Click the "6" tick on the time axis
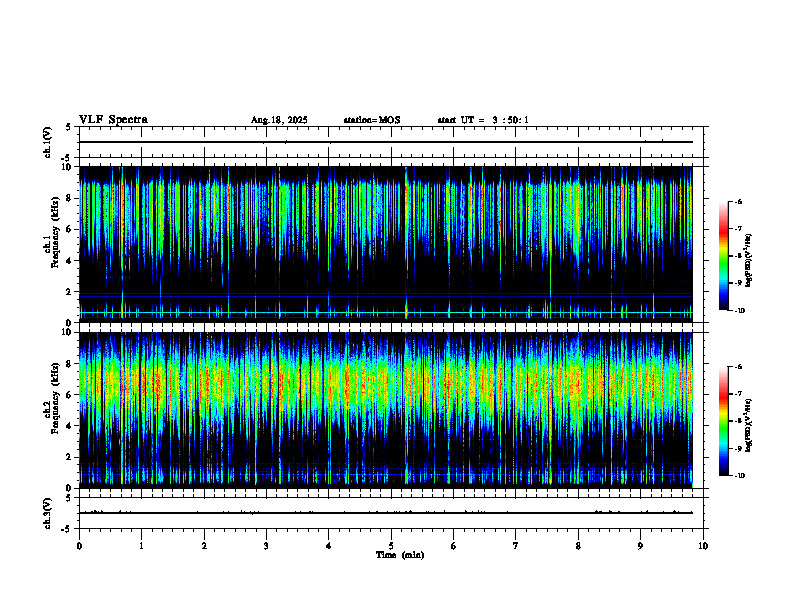 pos(454,546)
